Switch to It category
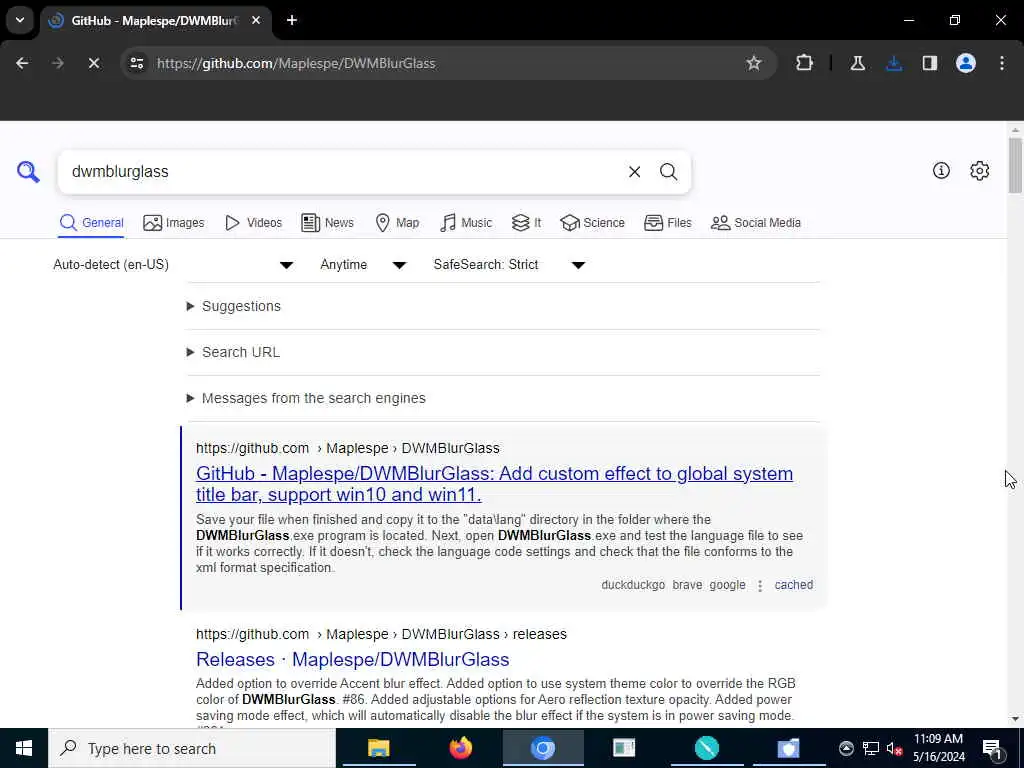The height and width of the screenshot is (768, 1024). 526,223
